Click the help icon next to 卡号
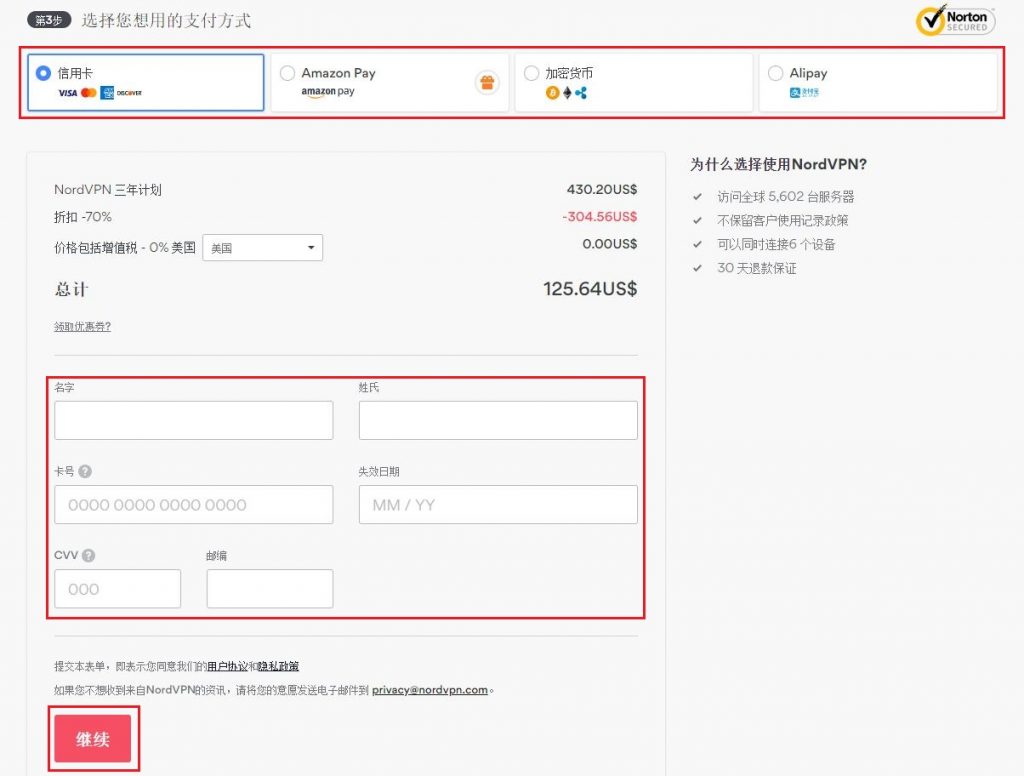1024x776 pixels. (x=85, y=471)
